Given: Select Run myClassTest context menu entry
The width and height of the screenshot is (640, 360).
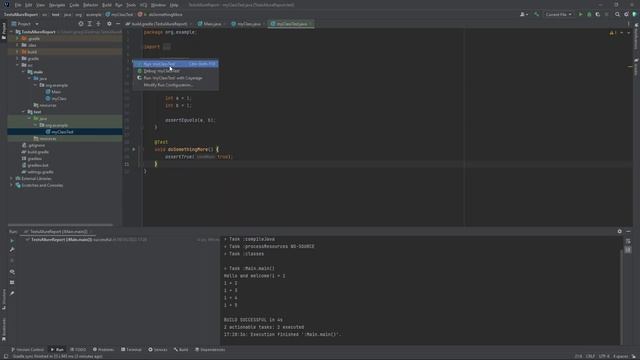Looking at the screenshot, I should tap(176, 64).
